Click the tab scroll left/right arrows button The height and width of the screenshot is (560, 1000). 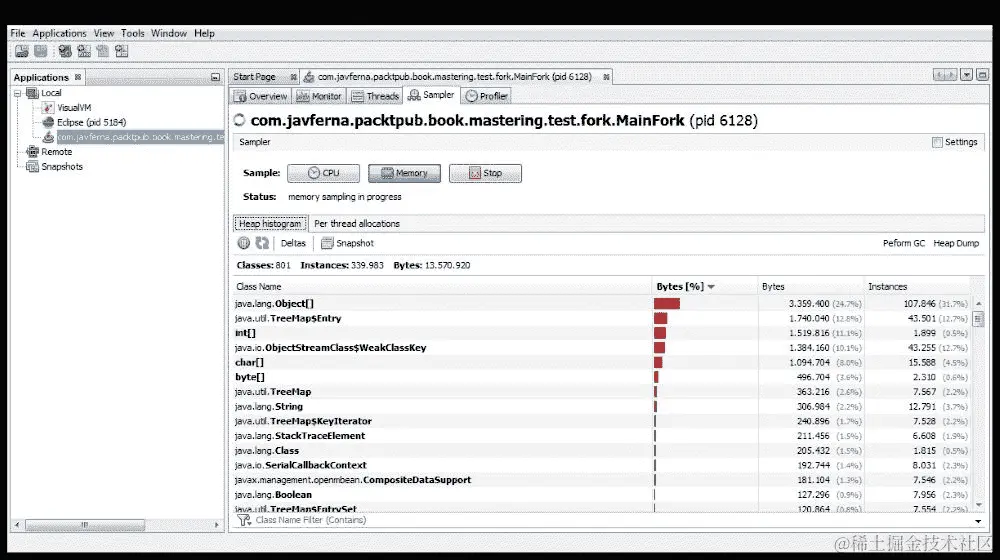945,75
